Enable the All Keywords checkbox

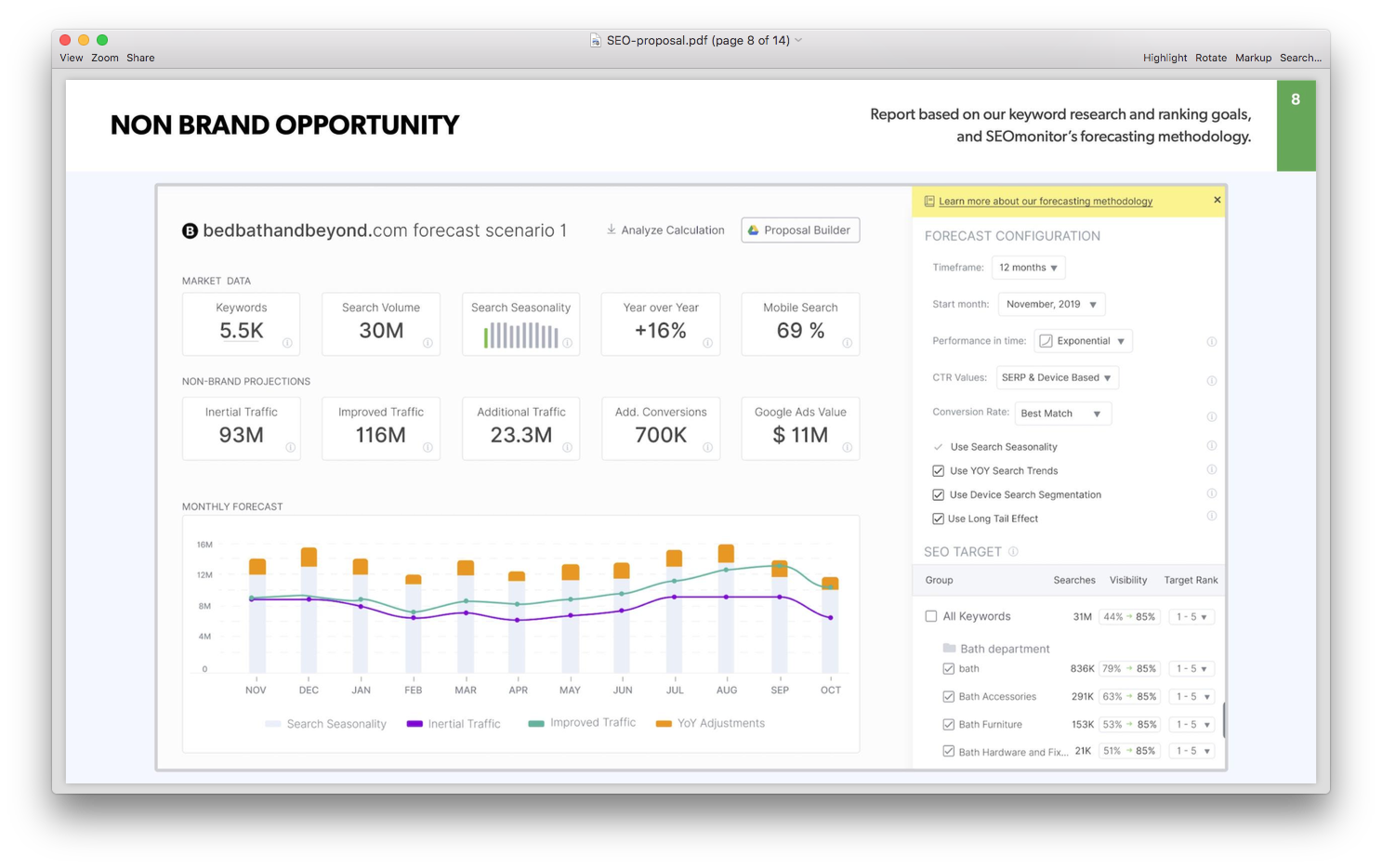point(930,616)
